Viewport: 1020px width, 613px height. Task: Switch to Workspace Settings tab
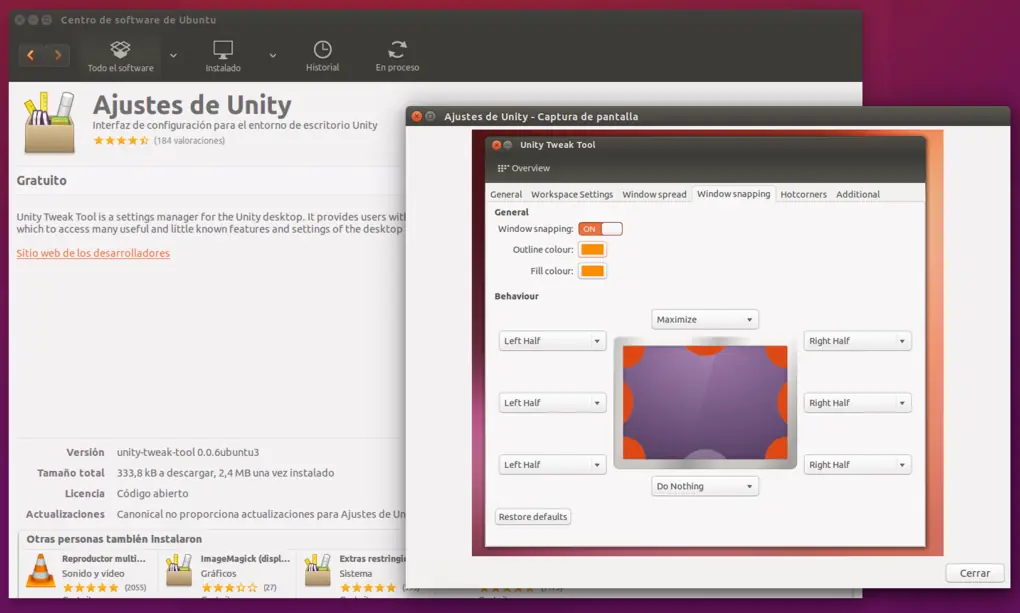coord(572,194)
